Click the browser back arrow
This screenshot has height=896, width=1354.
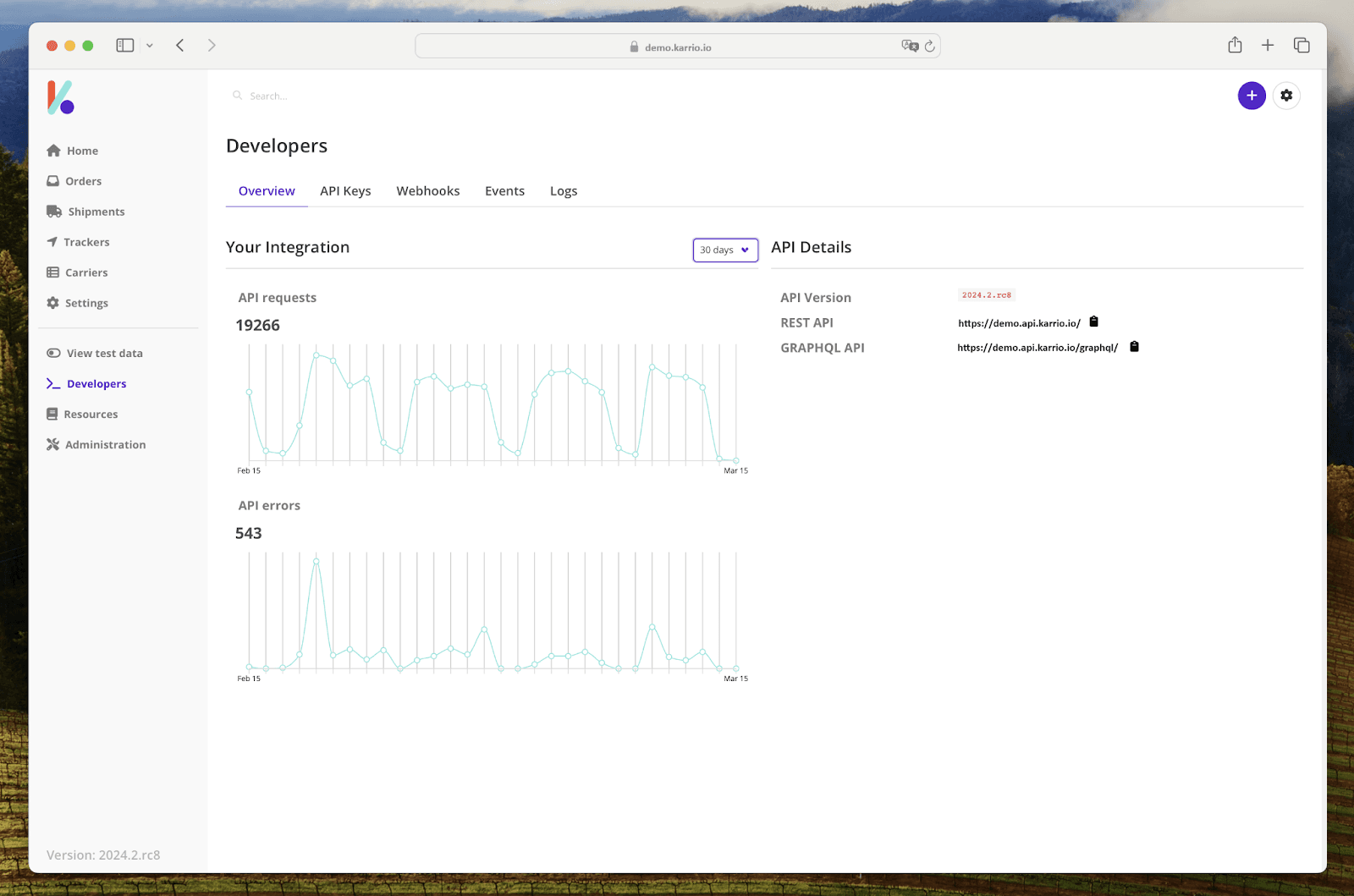pyautogui.click(x=180, y=46)
